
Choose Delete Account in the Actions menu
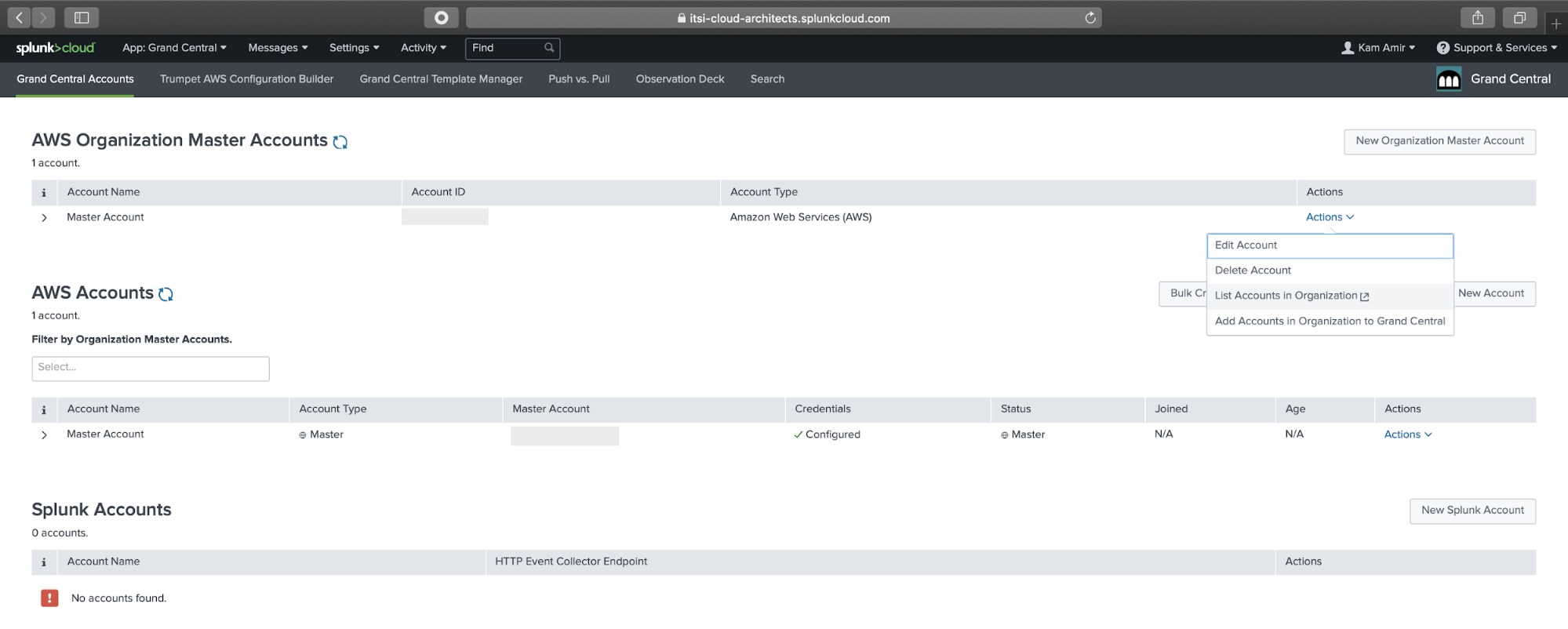(x=1330, y=271)
